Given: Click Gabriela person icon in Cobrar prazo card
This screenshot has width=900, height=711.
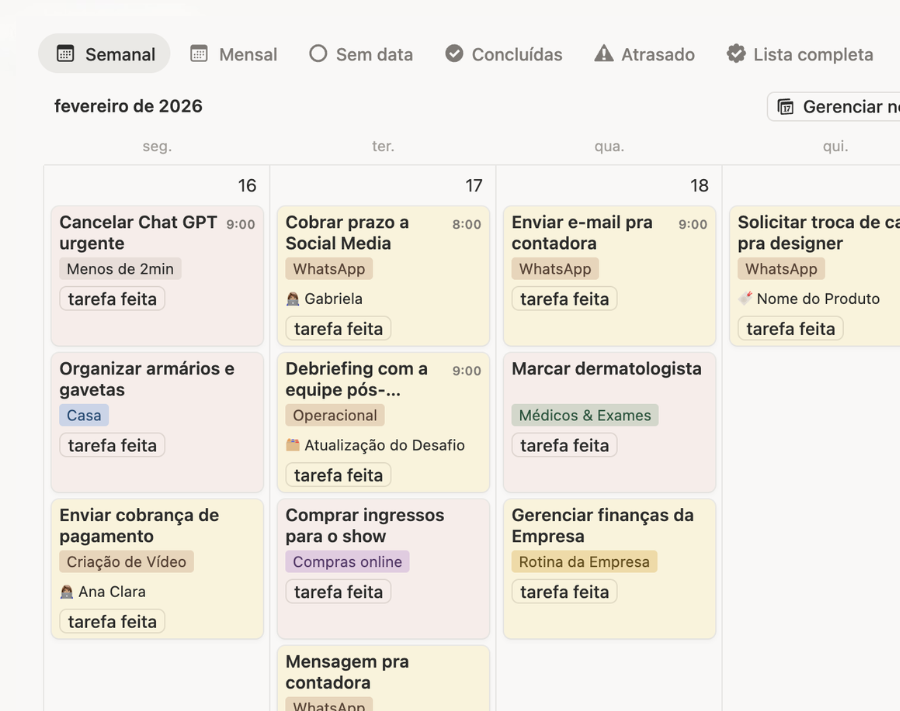Looking at the screenshot, I should [293, 299].
